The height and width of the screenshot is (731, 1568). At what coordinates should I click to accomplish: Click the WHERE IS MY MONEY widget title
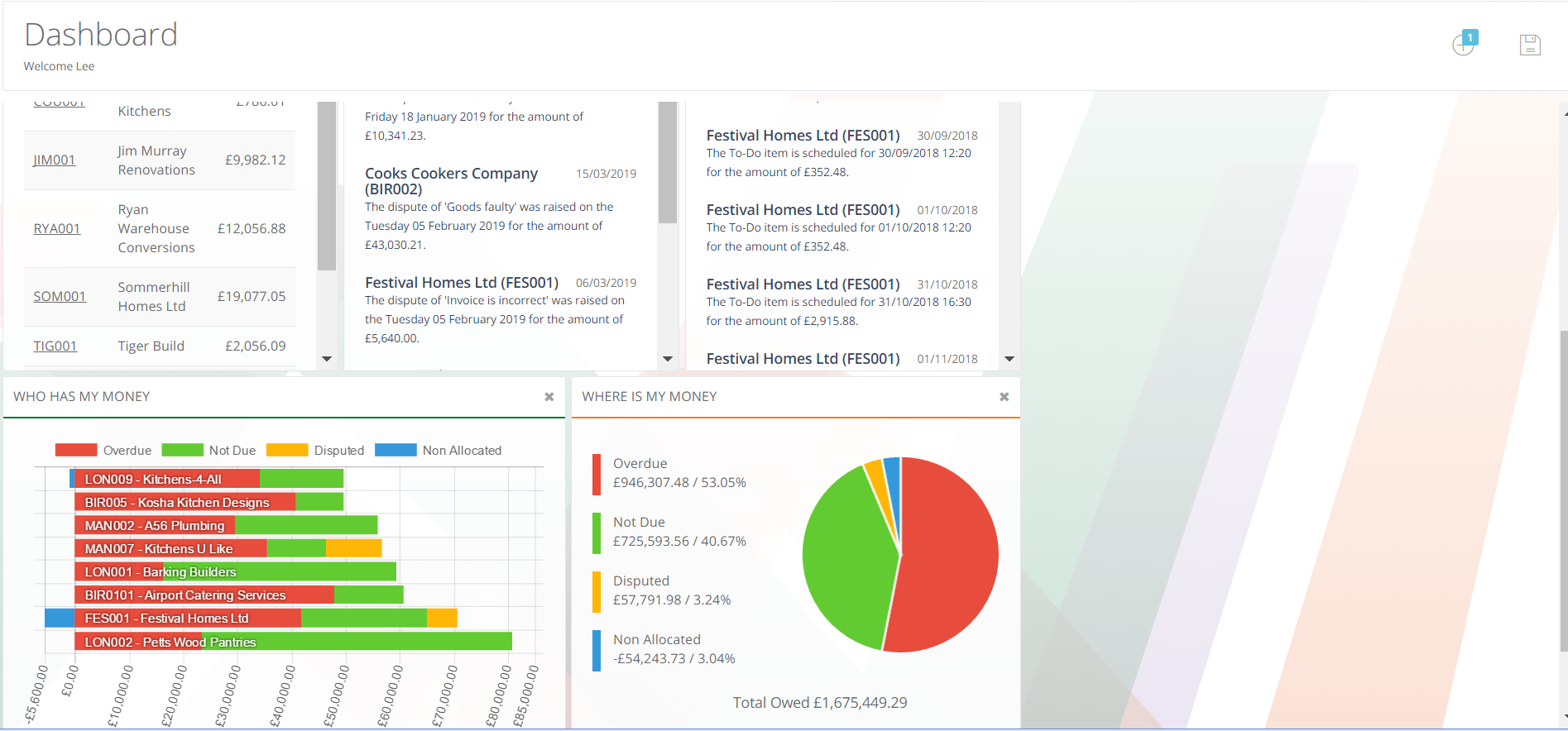tap(650, 397)
